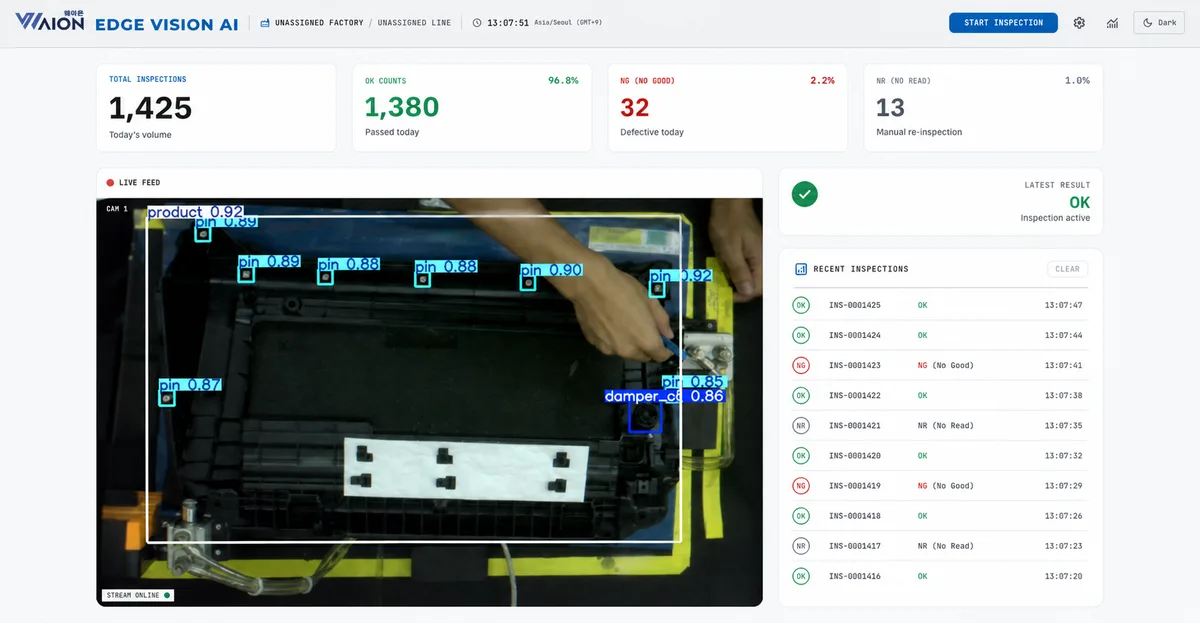This screenshot has width=1200, height=623.
Task: Click the pin 0.87 detection label
Action: 190,385
